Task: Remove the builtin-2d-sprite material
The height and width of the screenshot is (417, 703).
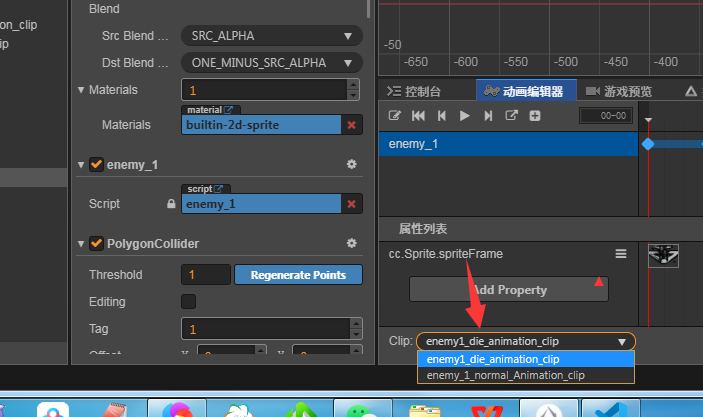Action: pos(351,125)
